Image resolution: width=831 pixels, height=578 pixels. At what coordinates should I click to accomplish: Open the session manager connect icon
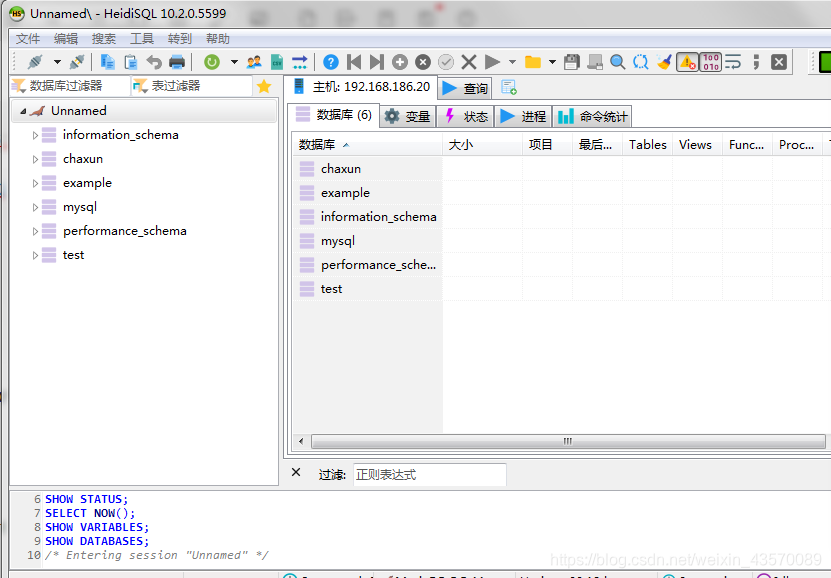click(x=35, y=62)
